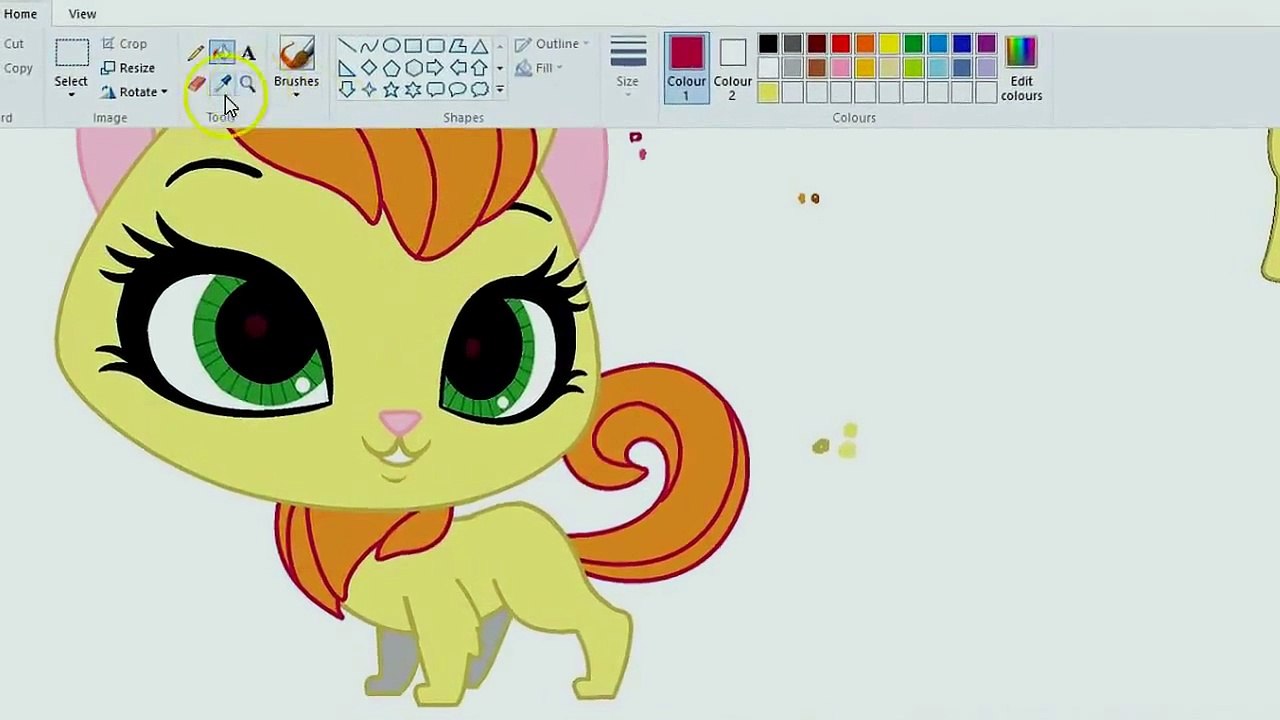Select the Eraser tool

(x=196, y=85)
